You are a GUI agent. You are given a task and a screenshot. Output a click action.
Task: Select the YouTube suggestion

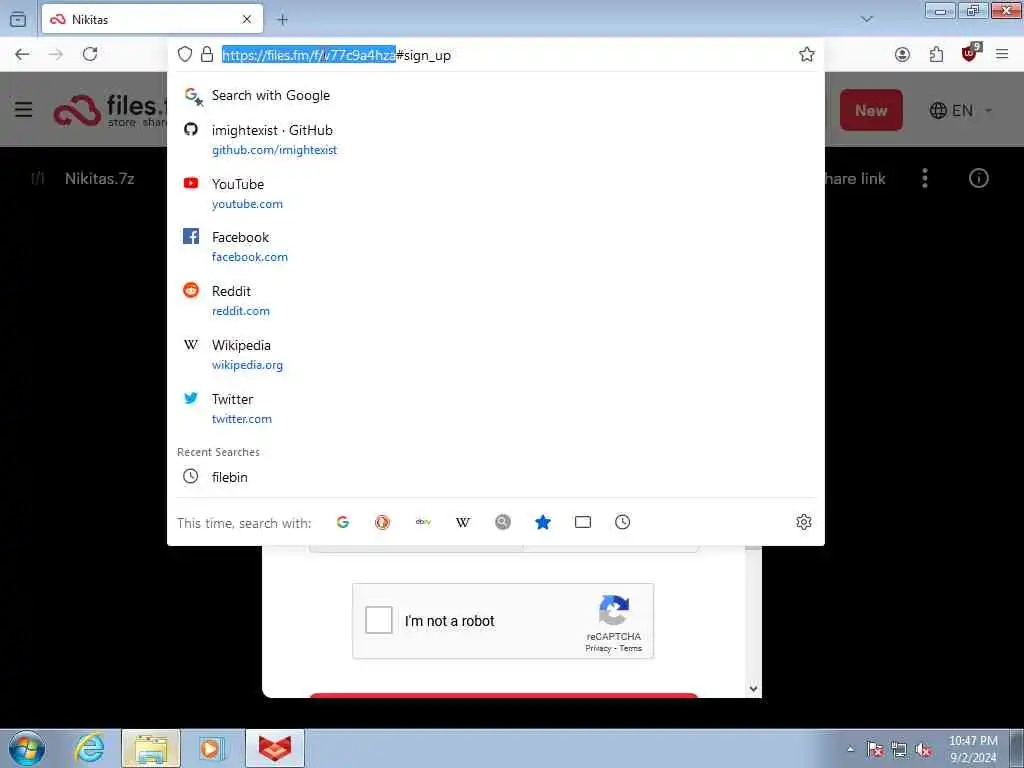496,193
